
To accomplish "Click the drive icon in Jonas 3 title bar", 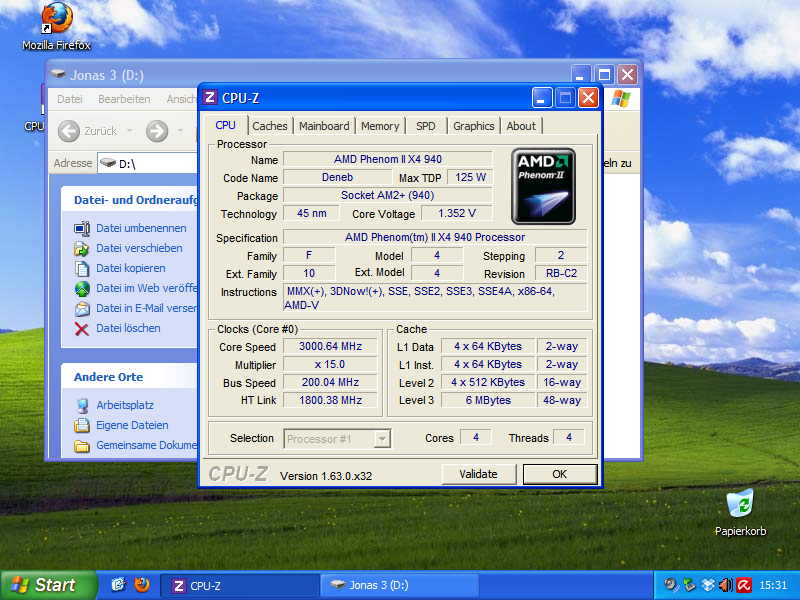I will [58, 74].
